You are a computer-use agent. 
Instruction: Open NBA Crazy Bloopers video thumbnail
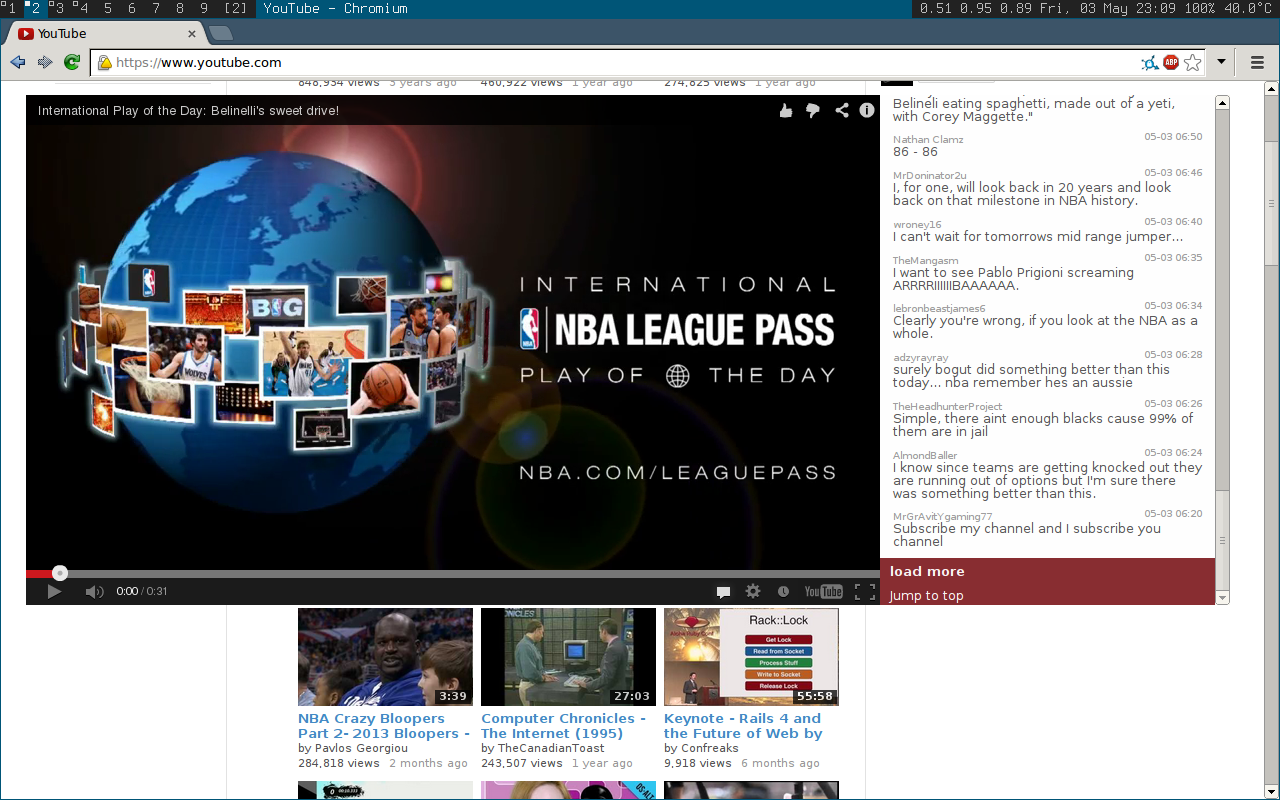click(x=385, y=657)
